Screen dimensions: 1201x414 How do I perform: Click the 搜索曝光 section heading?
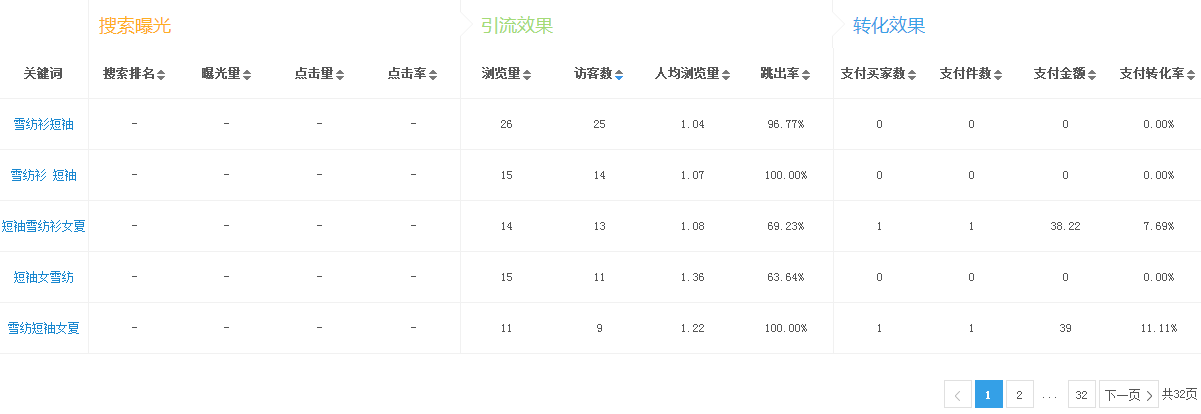tap(135, 26)
